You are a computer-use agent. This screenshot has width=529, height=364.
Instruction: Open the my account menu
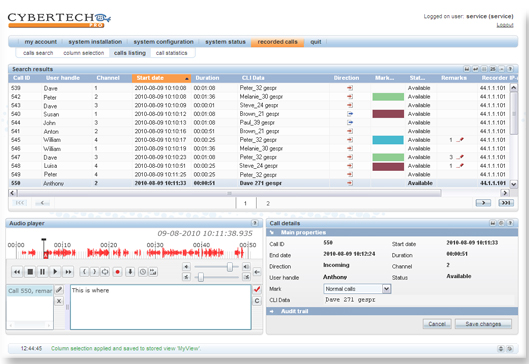coord(40,42)
